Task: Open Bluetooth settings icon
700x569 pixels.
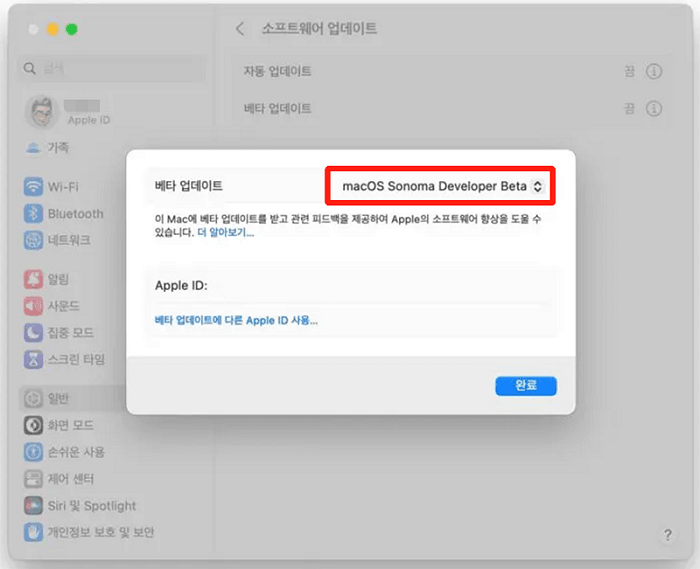Action: click(x=33, y=213)
